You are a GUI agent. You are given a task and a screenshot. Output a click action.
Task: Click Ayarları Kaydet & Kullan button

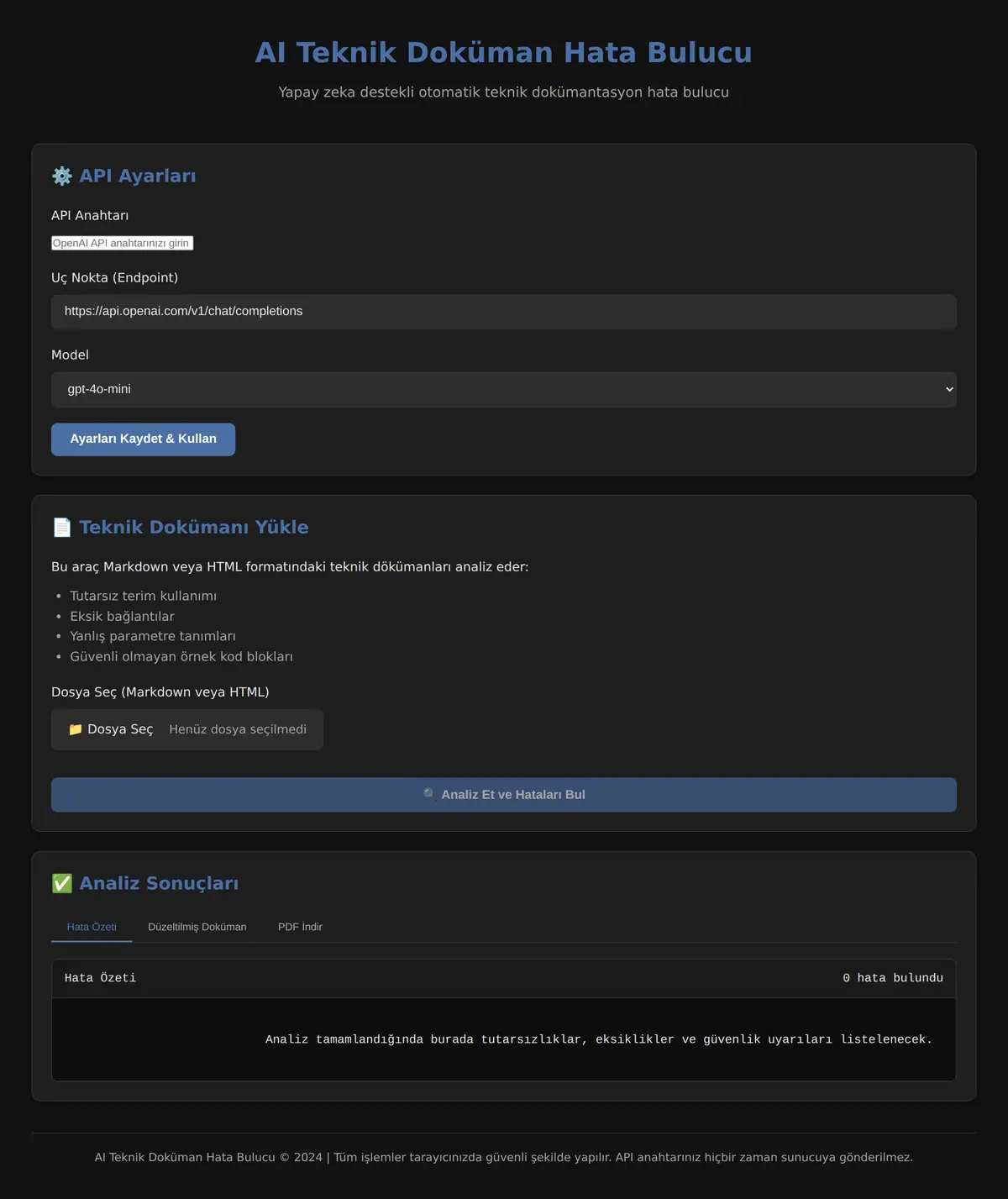144,439
